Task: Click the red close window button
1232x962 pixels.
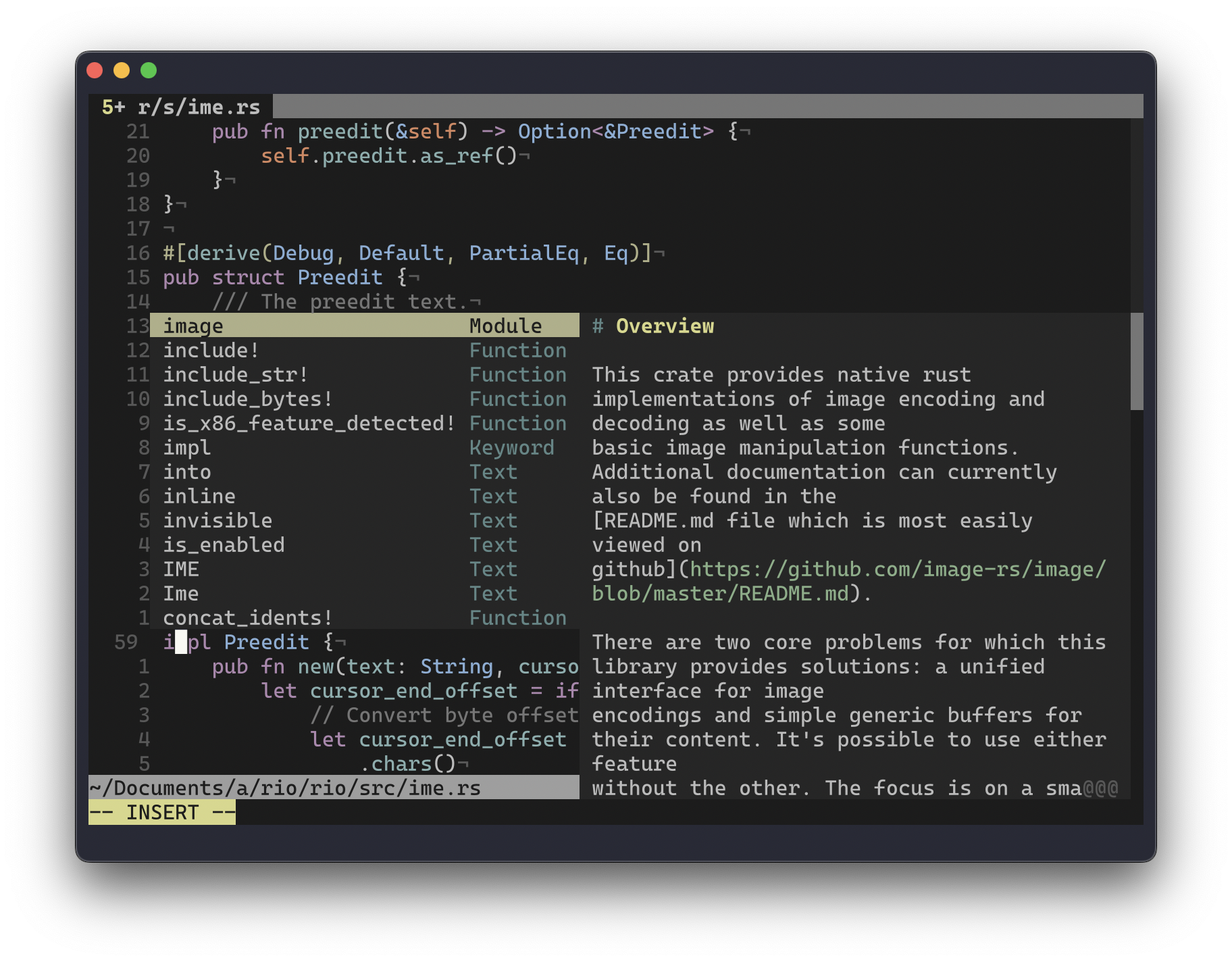Action: click(95, 70)
